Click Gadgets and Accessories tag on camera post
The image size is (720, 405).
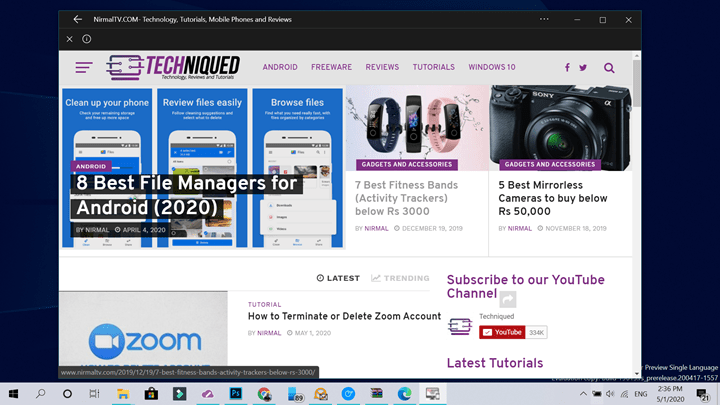click(550, 164)
